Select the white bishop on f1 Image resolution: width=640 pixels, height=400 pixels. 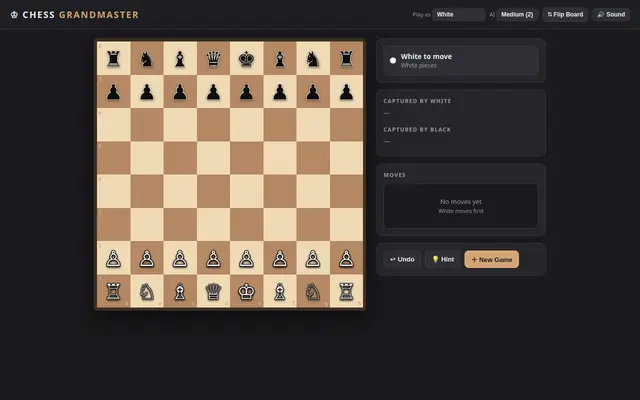(x=280, y=291)
